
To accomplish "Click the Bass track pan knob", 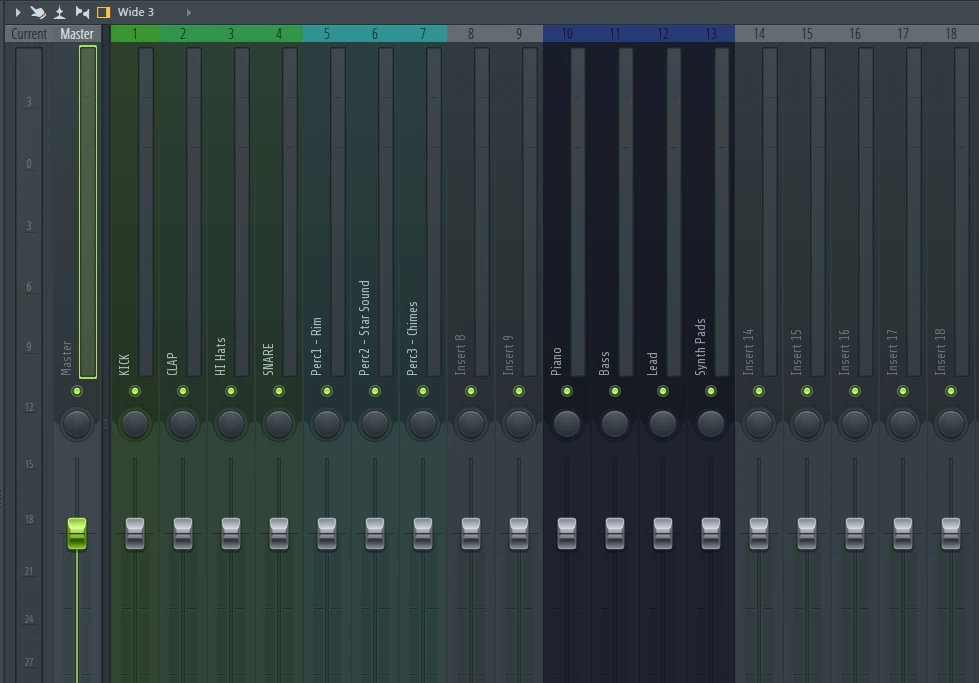I will (615, 423).
